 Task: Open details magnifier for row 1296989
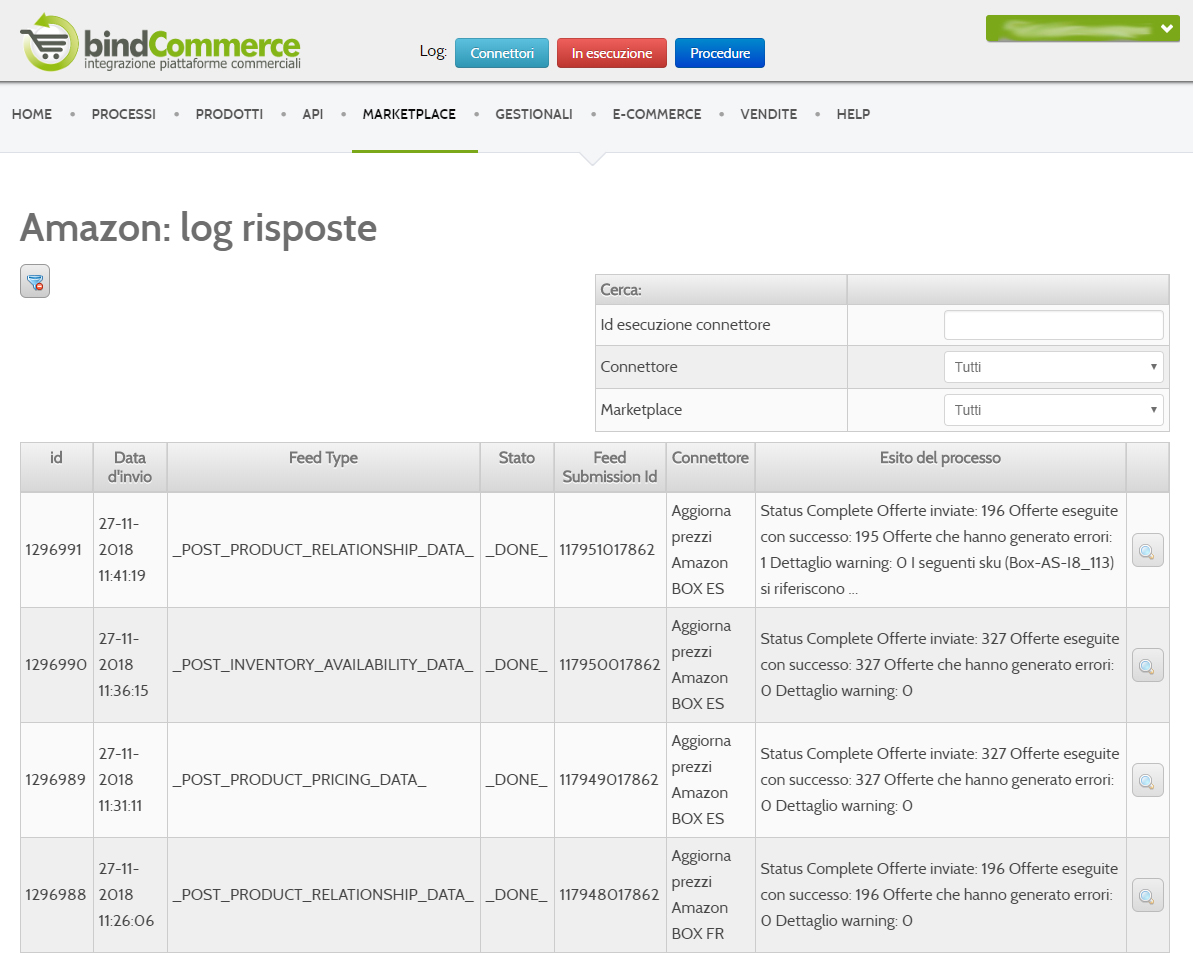[1147, 780]
